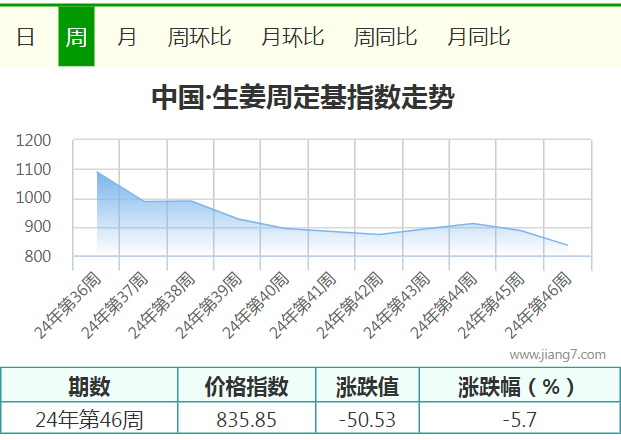Viewport: 621px width, 440px height.
Task: Click the 价格指数 table header
Action: click(246, 386)
